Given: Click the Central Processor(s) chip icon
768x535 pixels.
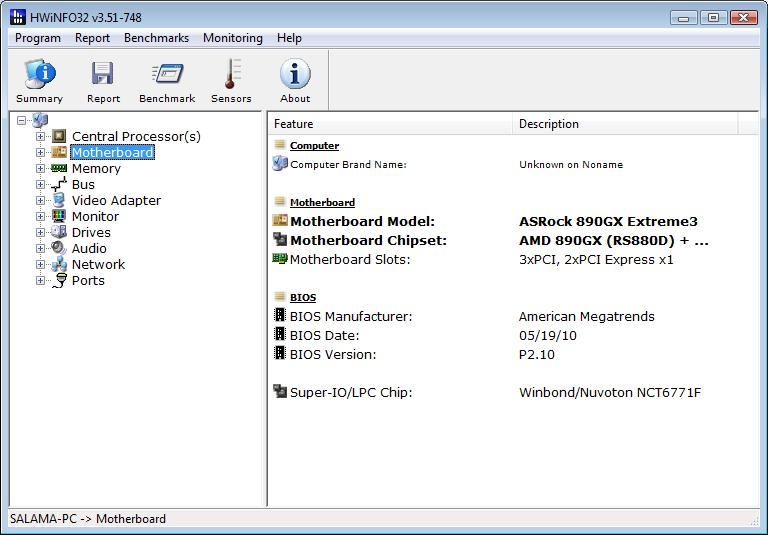Looking at the screenshot, I should pos(59,136).
